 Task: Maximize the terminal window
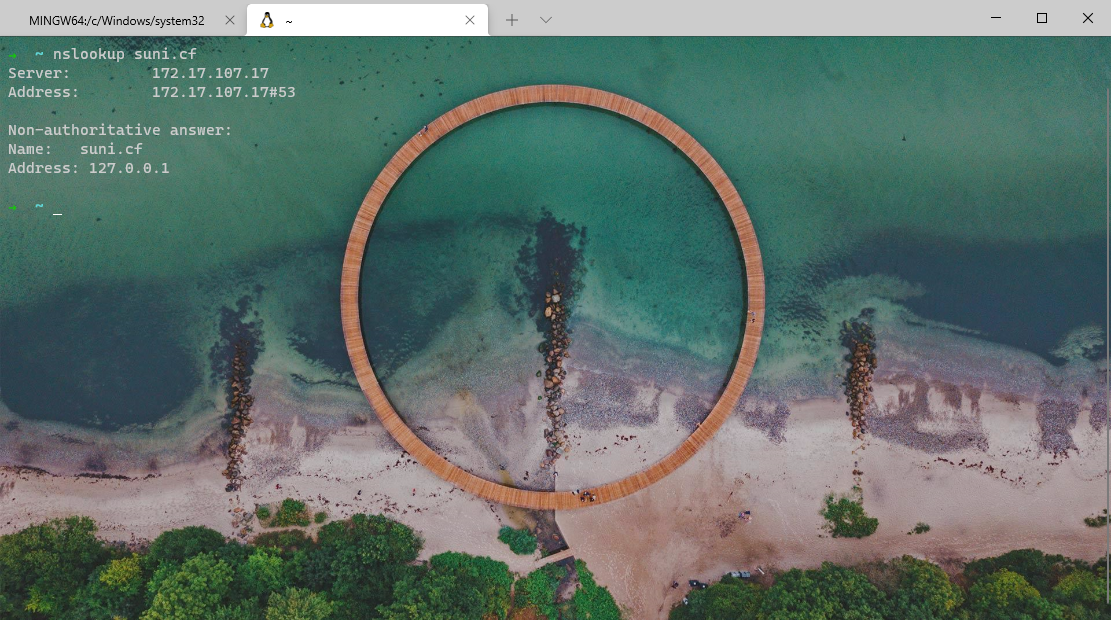[1042, 18]
